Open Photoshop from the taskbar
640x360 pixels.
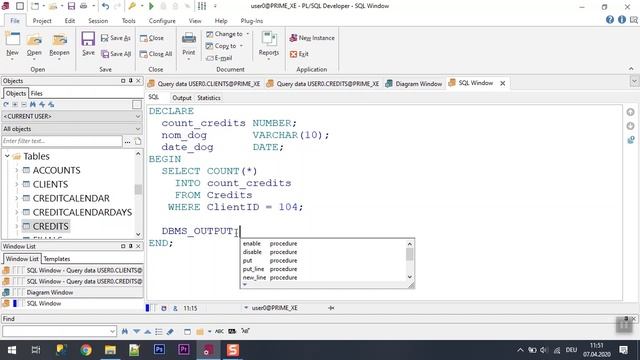point(159,350)
